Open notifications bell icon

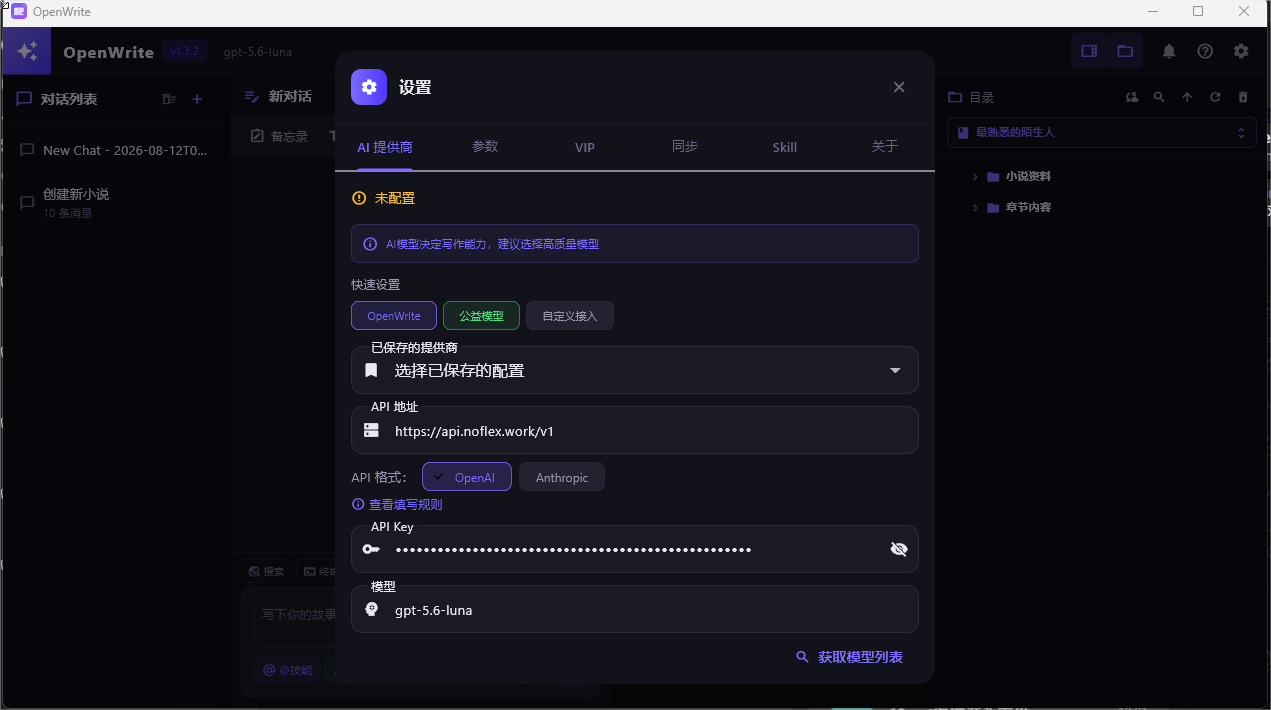(1169, 51)
